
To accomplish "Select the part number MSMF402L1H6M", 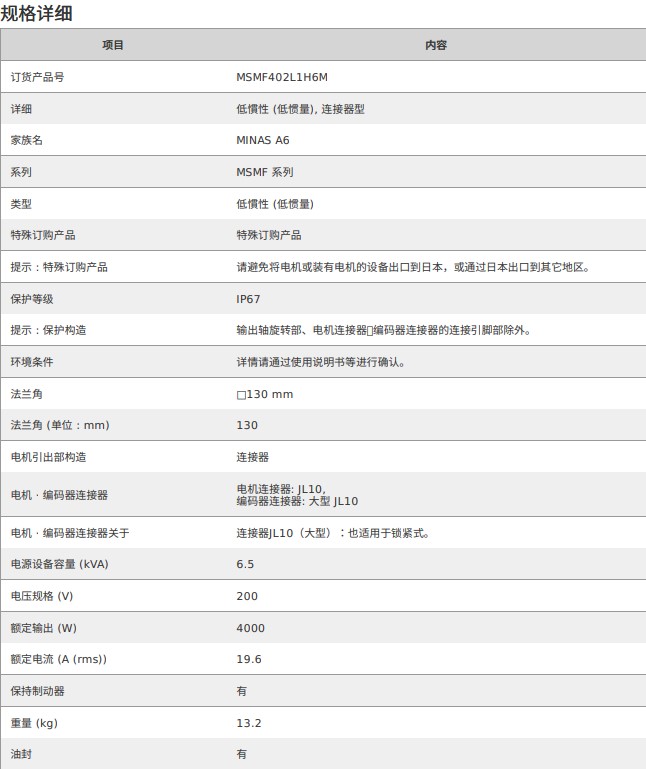I will [x=282, y=77].
